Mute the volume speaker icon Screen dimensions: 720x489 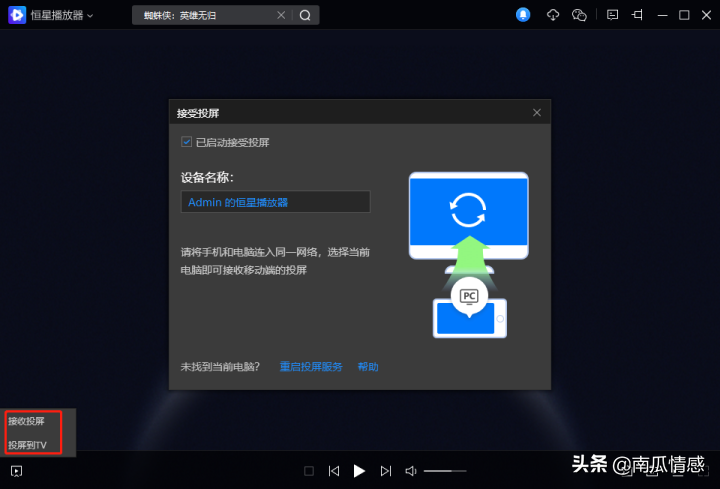point(411,471)
